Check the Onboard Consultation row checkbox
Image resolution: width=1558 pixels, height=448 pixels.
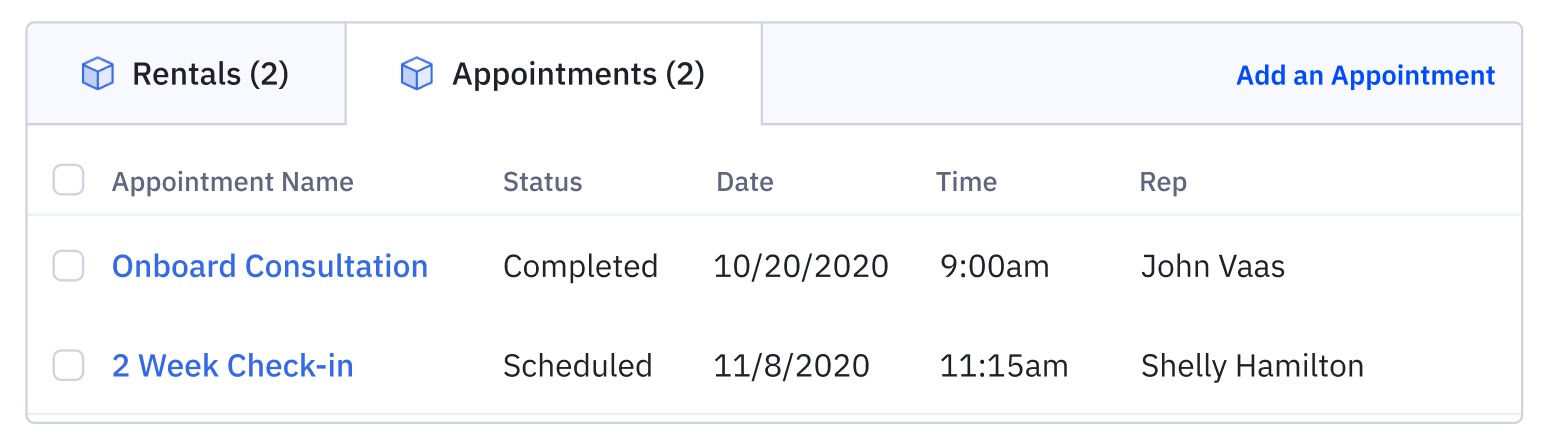[68, 266]
